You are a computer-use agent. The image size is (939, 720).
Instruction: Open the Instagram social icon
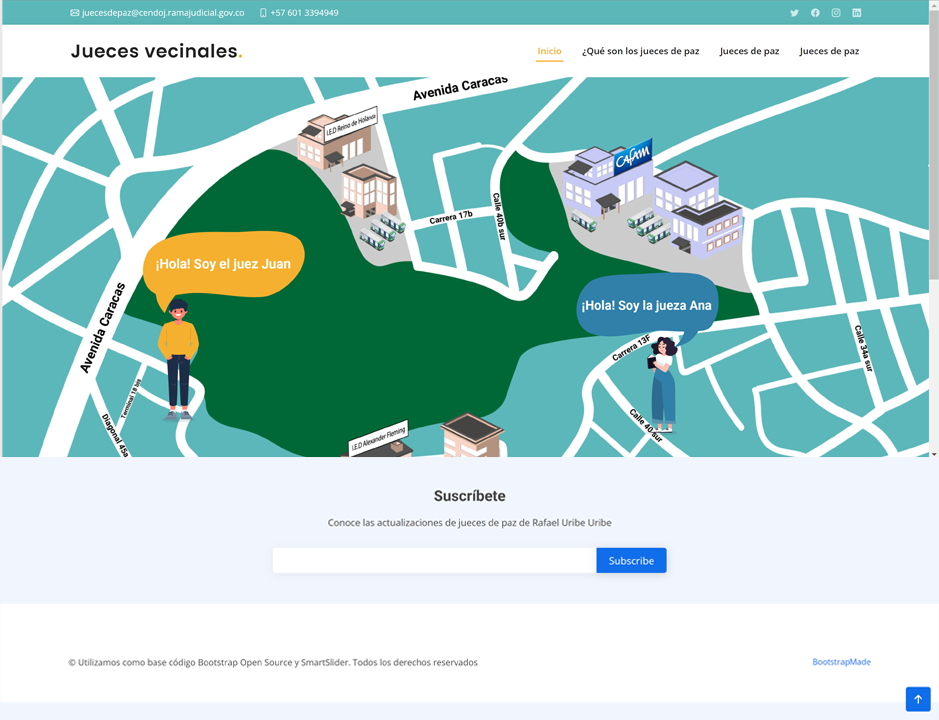[836, 13]
